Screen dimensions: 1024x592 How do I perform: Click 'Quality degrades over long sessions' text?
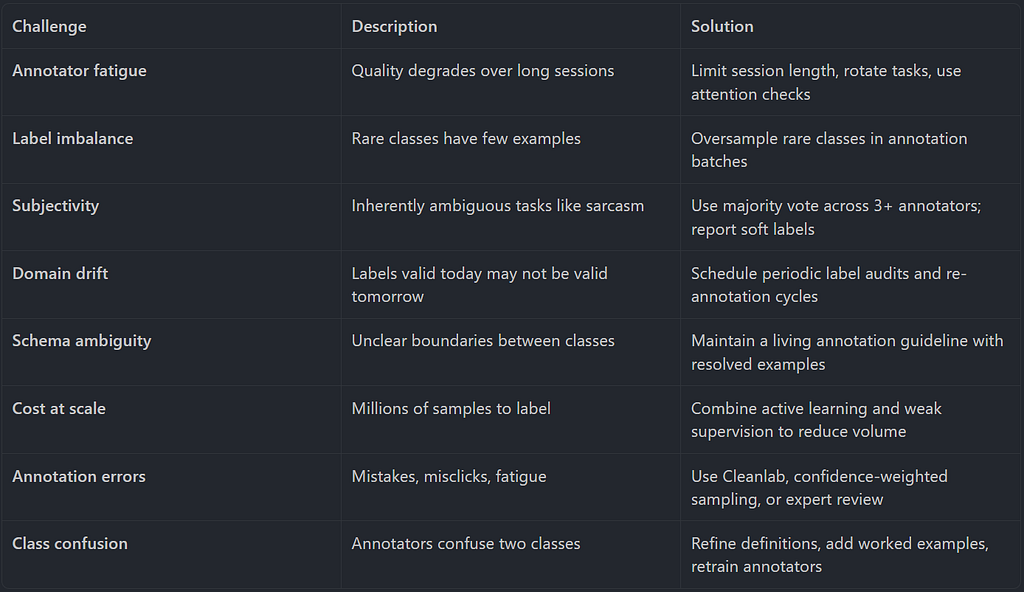pos(483,71)
